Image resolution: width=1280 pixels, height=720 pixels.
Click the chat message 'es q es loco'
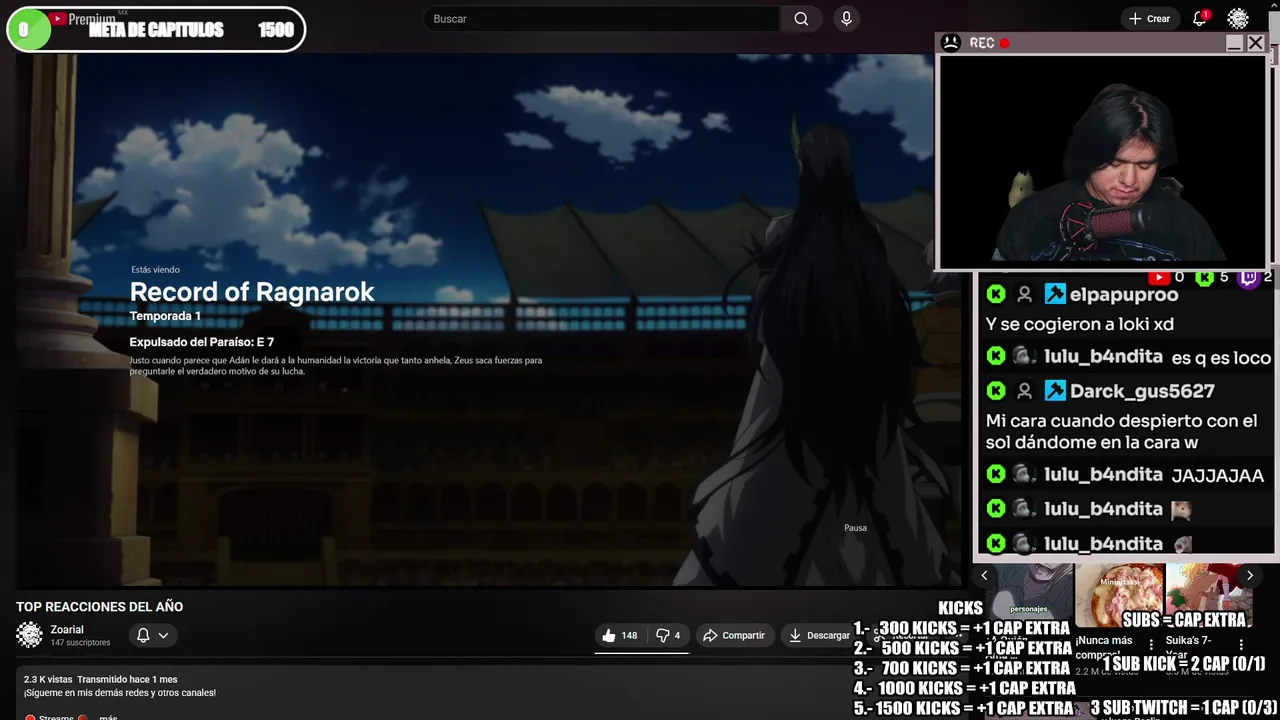coord(1221,357)
